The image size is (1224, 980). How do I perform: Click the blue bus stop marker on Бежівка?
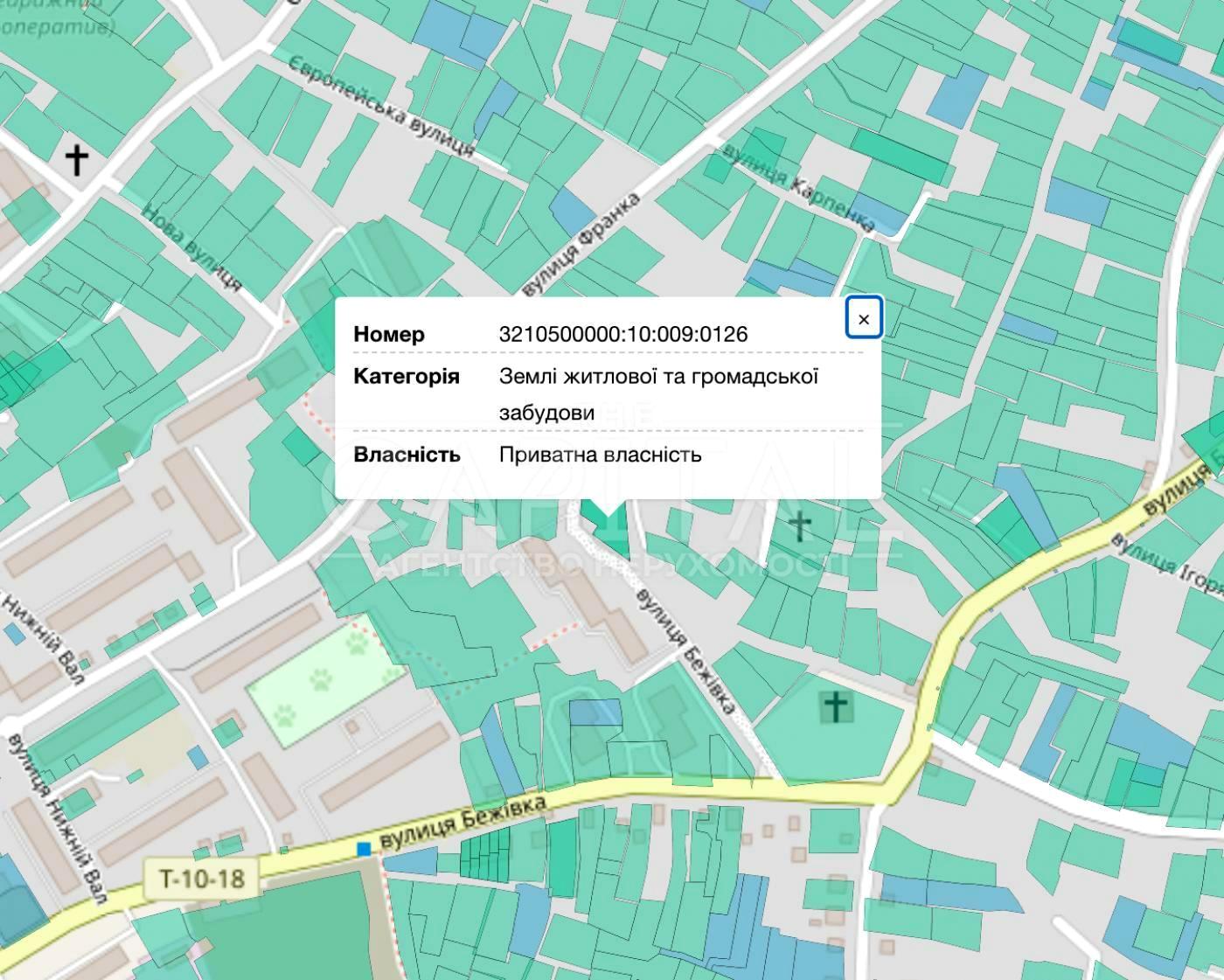364,849
